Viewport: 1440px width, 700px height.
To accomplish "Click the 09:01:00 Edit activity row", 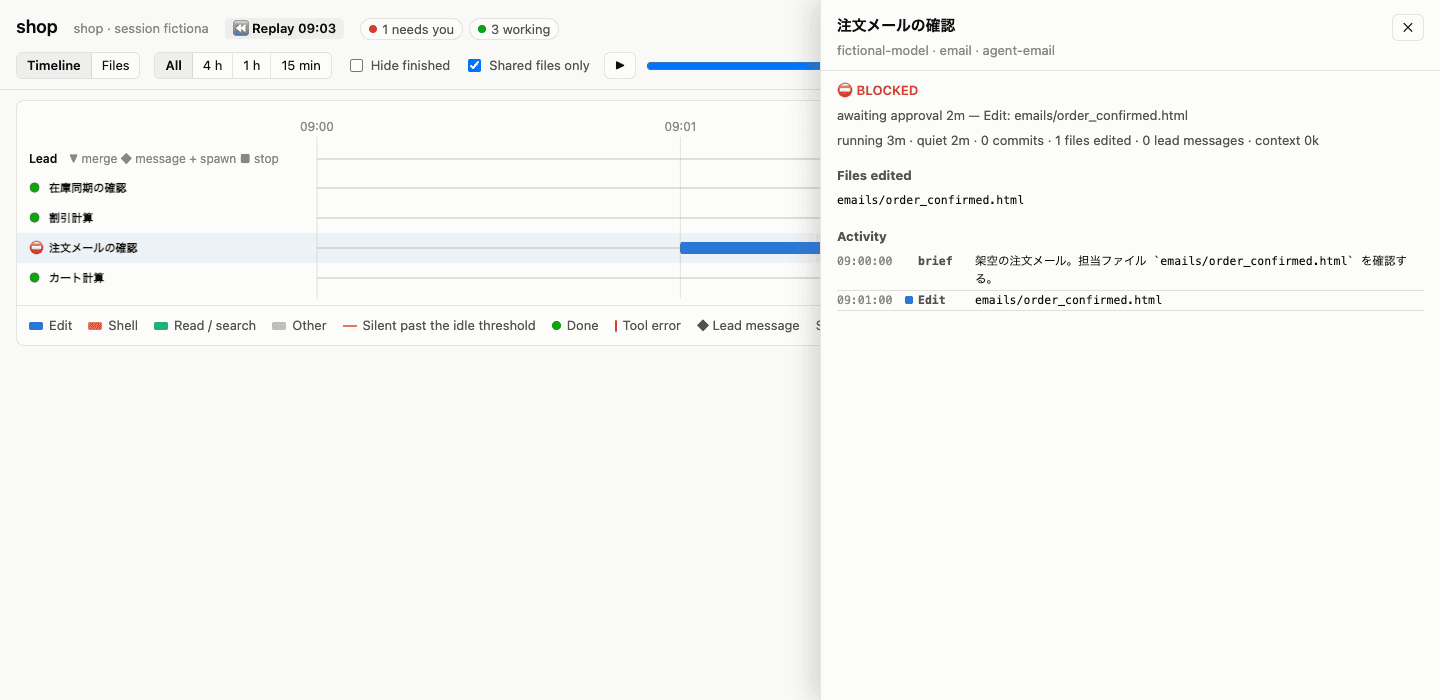I will (1130, 300).
